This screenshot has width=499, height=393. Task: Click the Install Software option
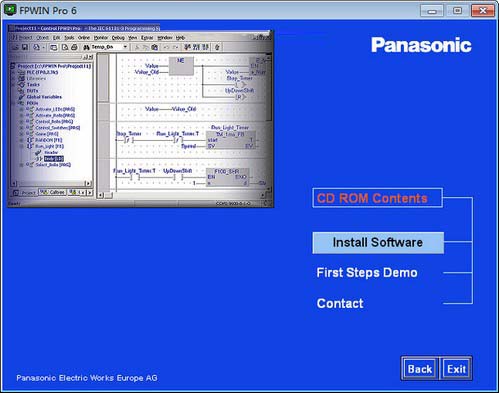point(378,243)
